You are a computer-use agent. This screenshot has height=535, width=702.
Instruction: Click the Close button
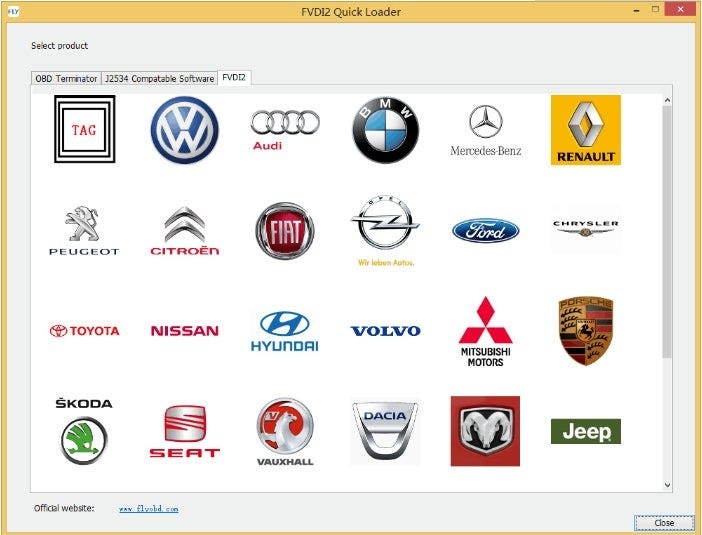coord(664,522)
